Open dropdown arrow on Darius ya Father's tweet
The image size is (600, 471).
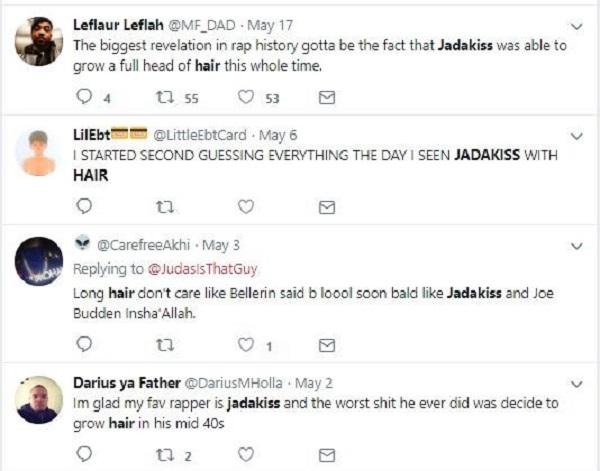point(576,382)
